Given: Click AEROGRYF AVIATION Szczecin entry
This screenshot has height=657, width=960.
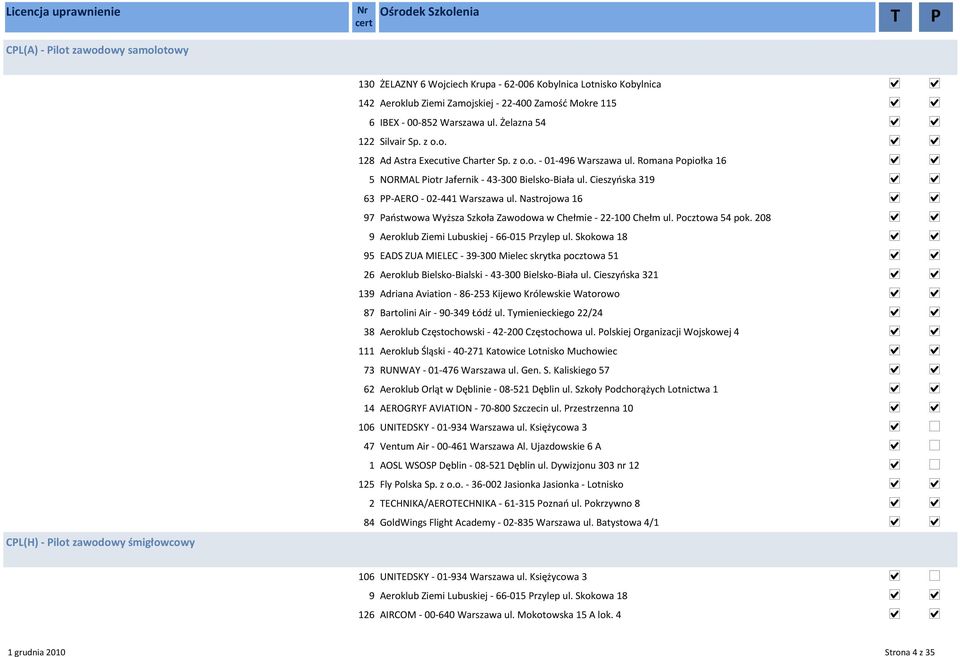Looking at the screenshot, I should [x=506, y=408].
